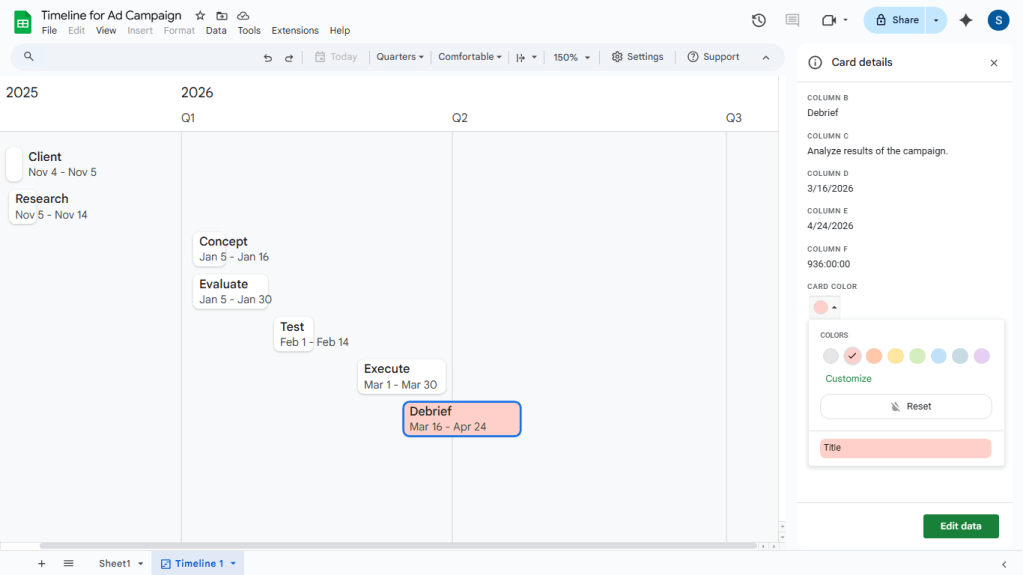Open the Share options dropdown arrow
The image size is (1023, 575).
click(936, 20)
